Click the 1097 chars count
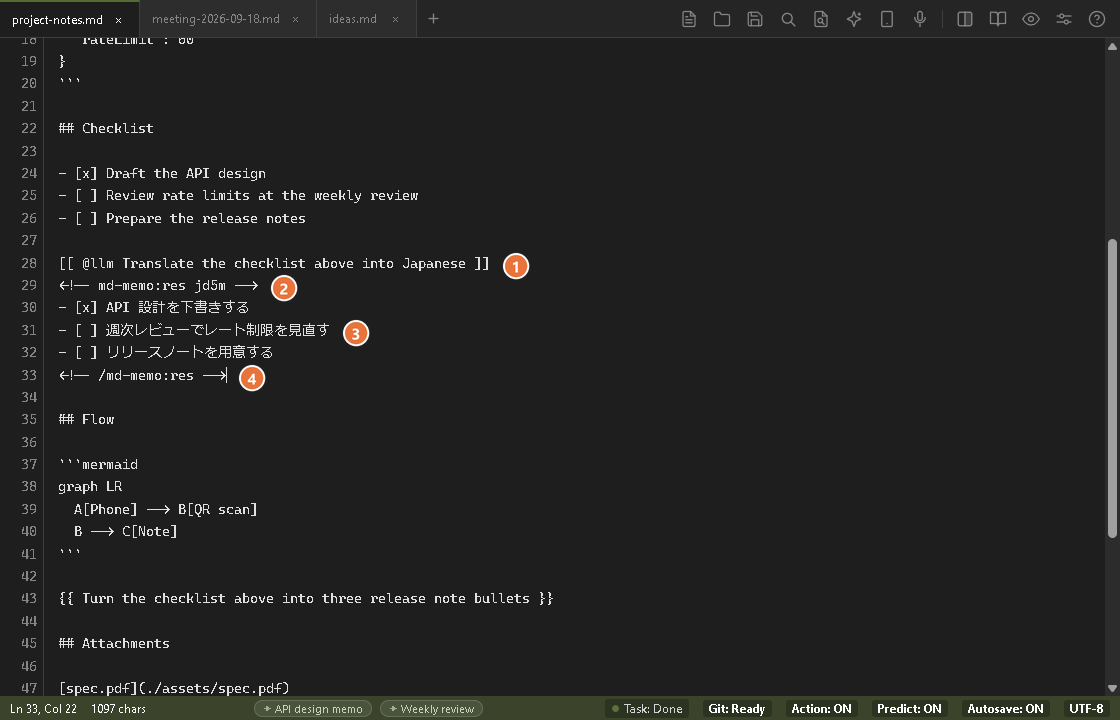Image resolution: width=1120 pixels, height=720 pixels. click(119, 709)
